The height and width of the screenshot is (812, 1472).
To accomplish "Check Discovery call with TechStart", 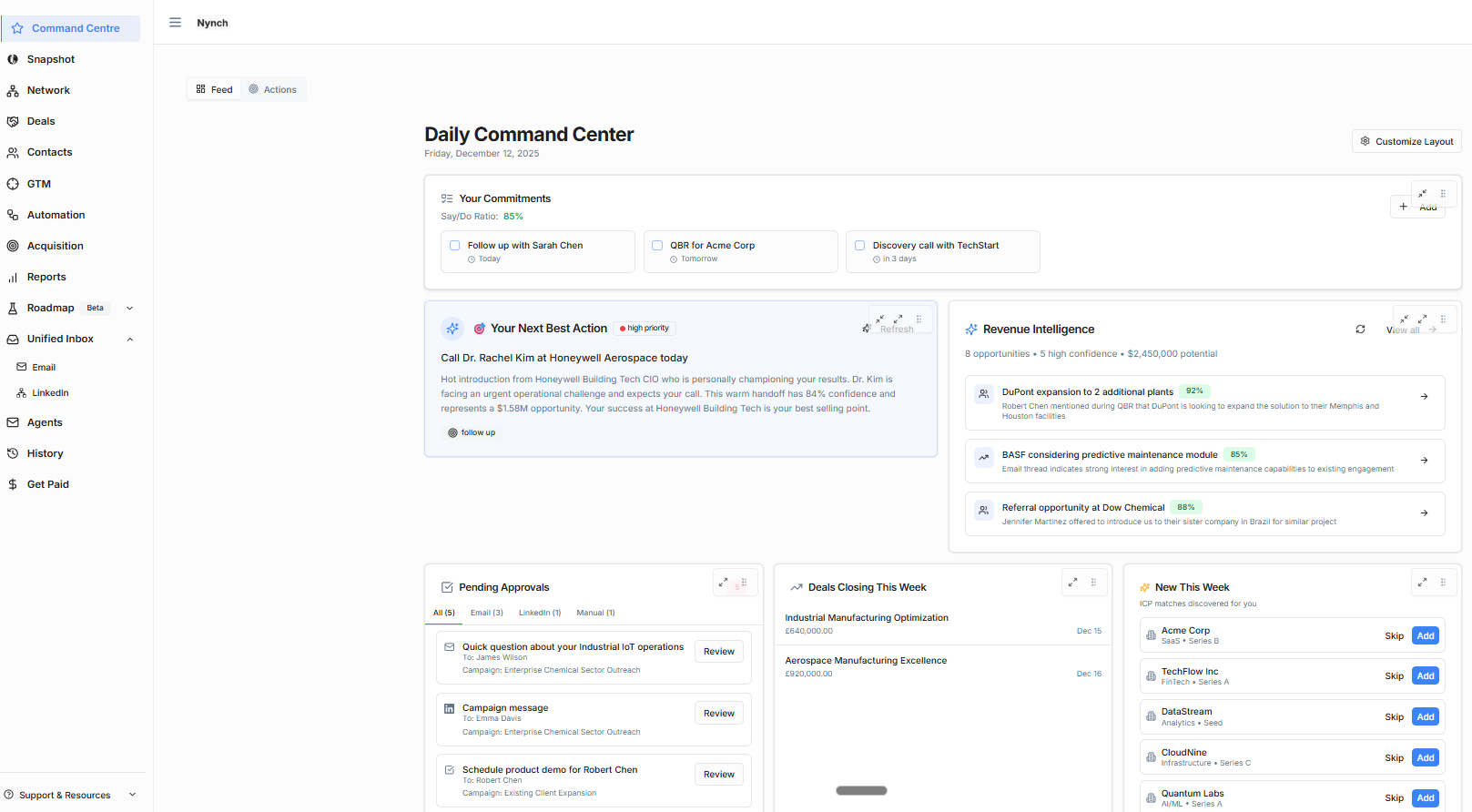I will pyautogui.click(x=859, y=245).
